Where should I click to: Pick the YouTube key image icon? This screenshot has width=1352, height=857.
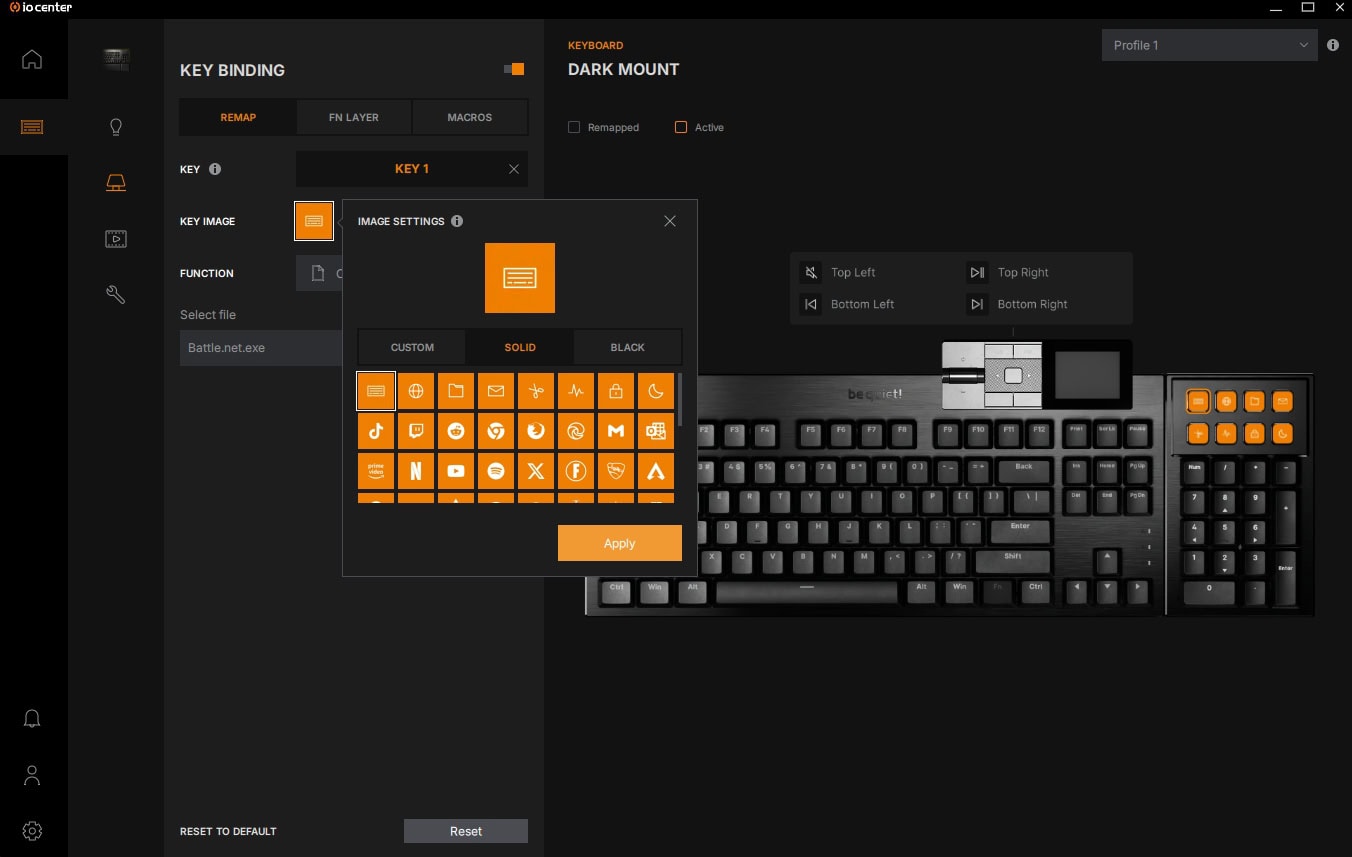tap(456, 471)
